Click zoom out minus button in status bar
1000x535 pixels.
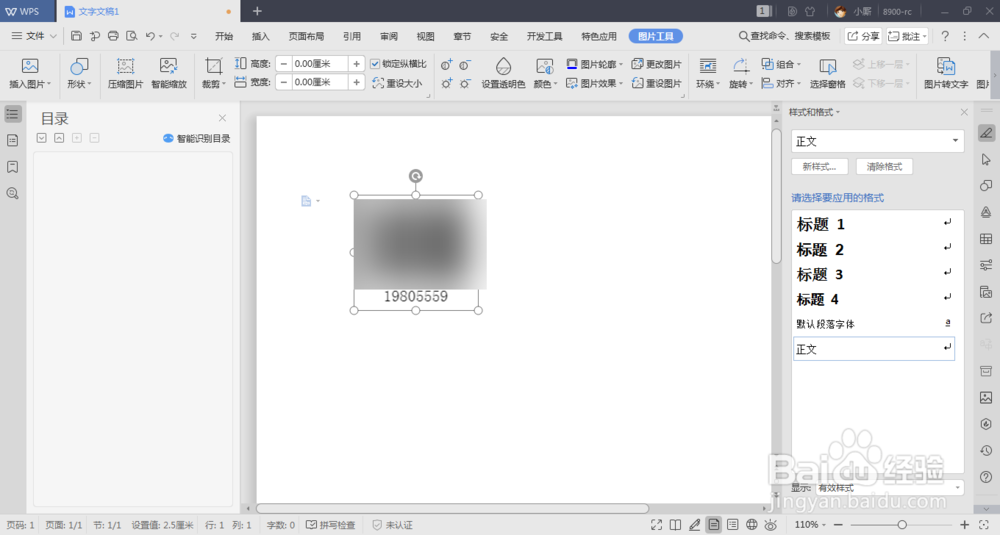point(838,525)
